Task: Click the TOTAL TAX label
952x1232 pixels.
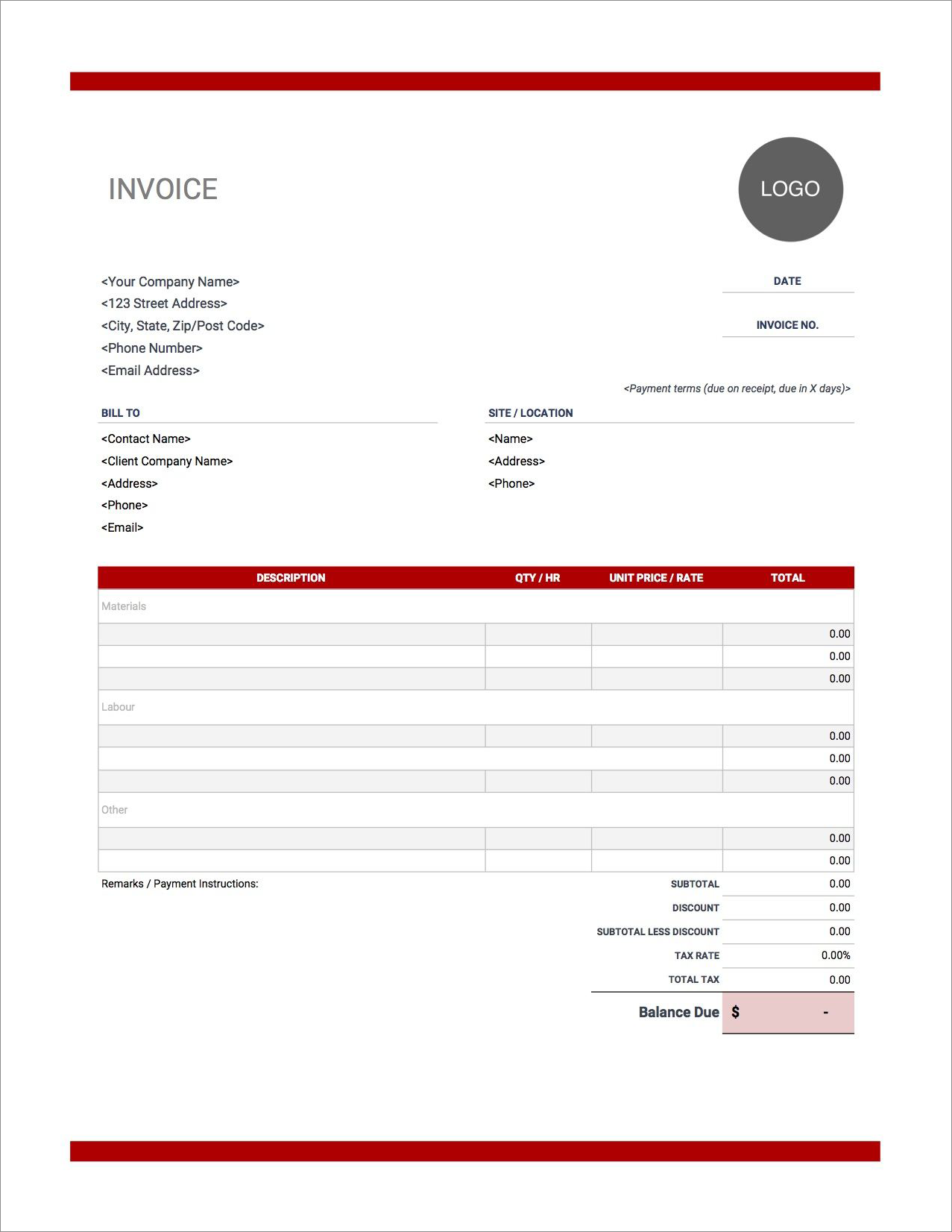Action: tap(693, 980)
